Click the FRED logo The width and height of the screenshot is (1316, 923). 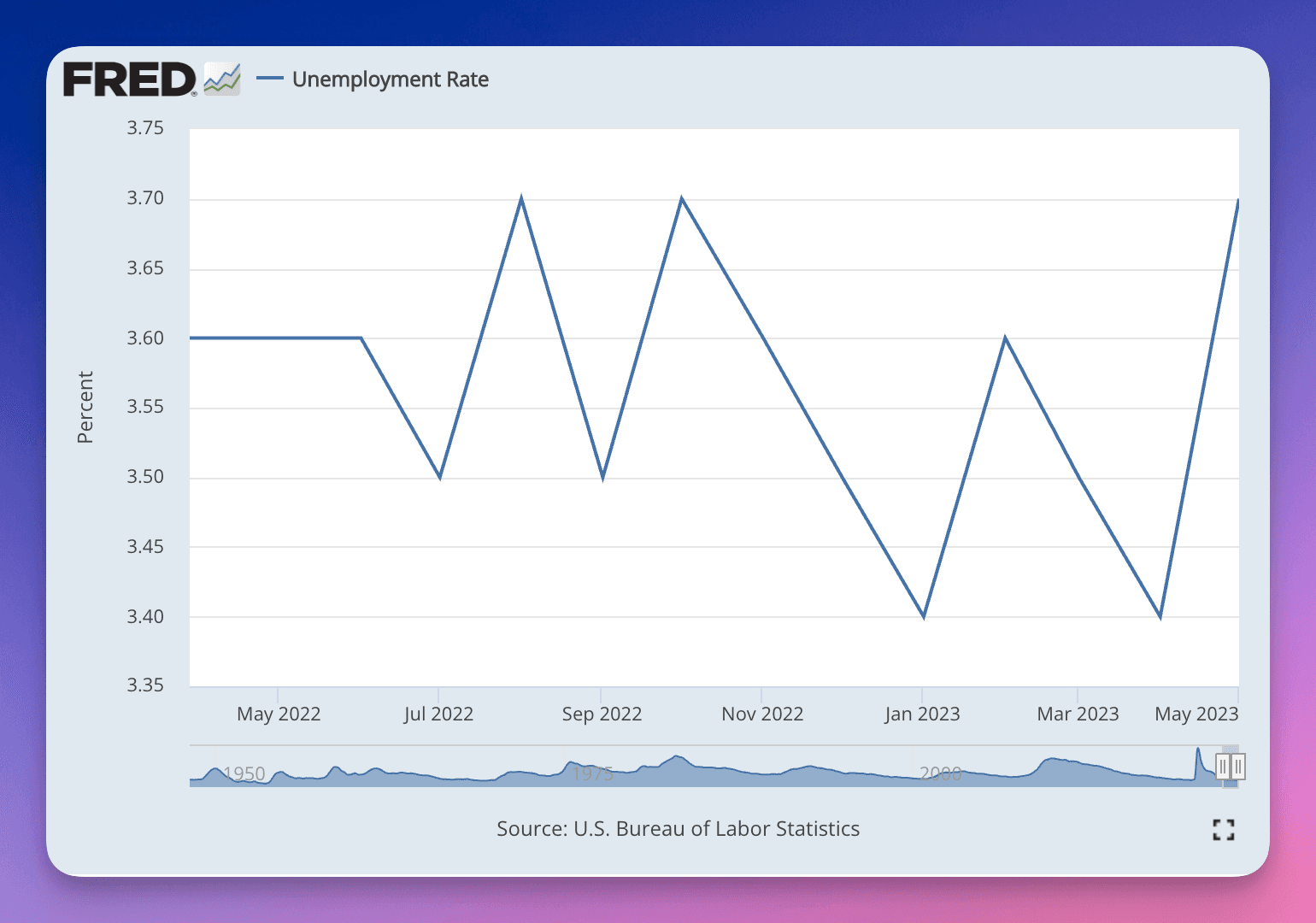click(x=130, y=79)
